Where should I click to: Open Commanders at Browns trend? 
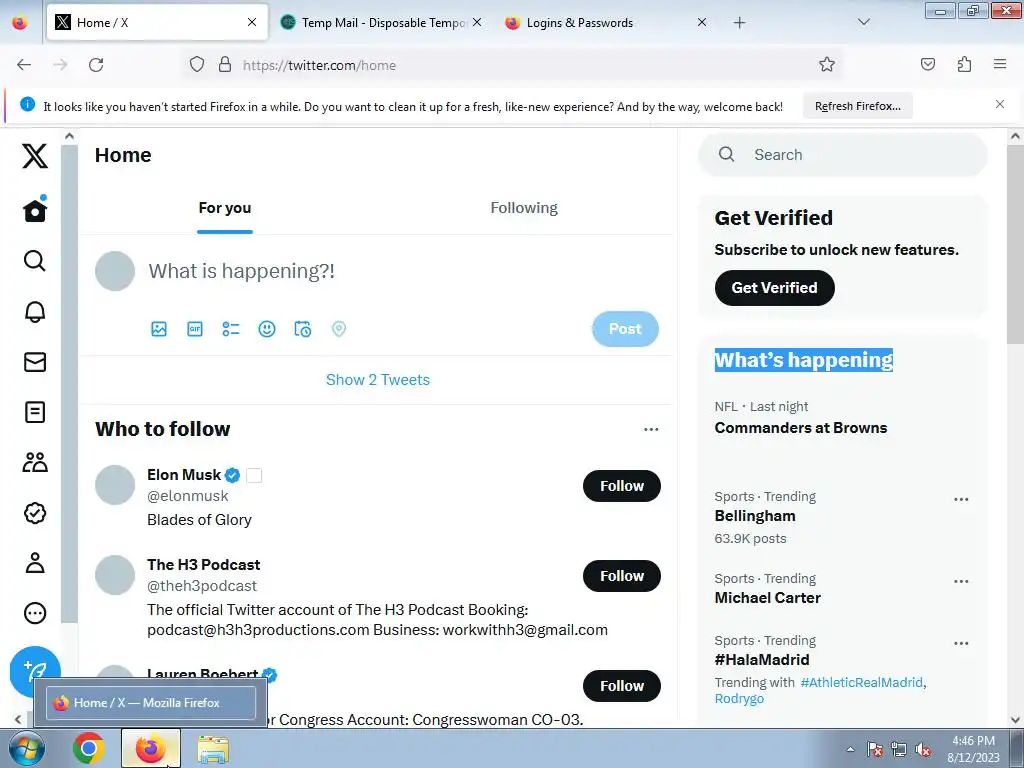(801, 428)
